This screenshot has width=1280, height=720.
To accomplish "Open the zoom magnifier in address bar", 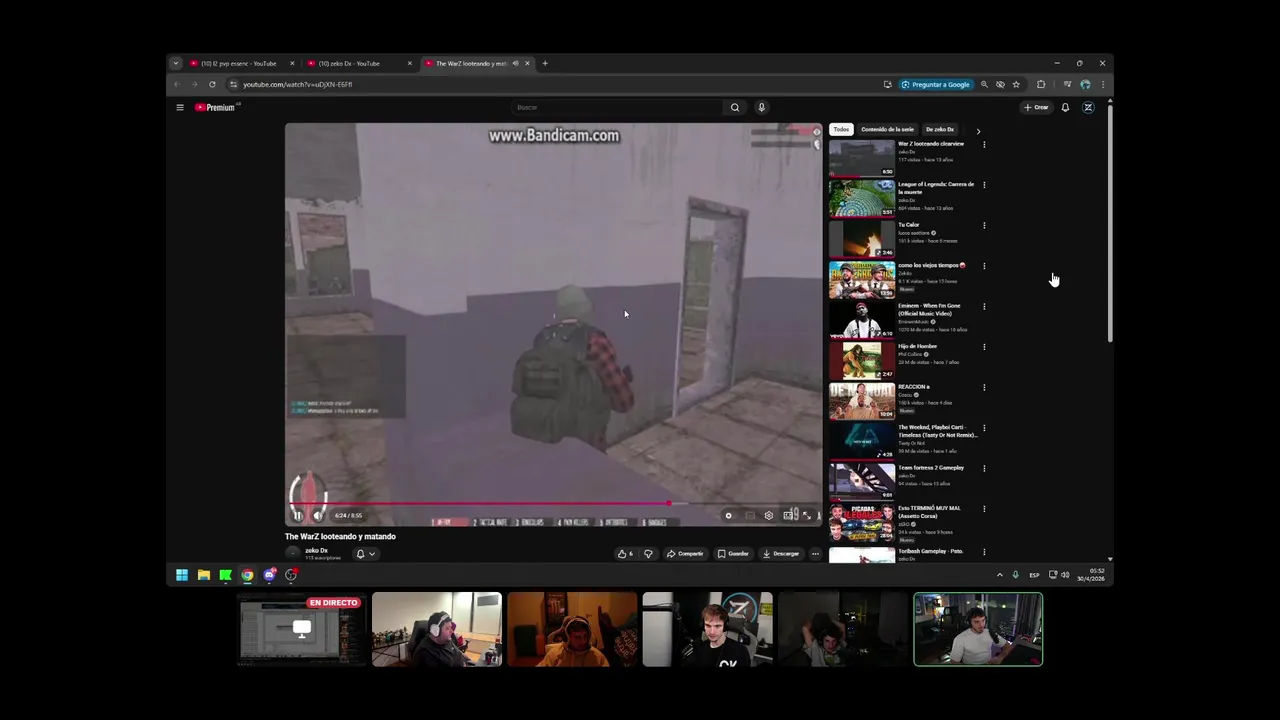I will point(984,85).
